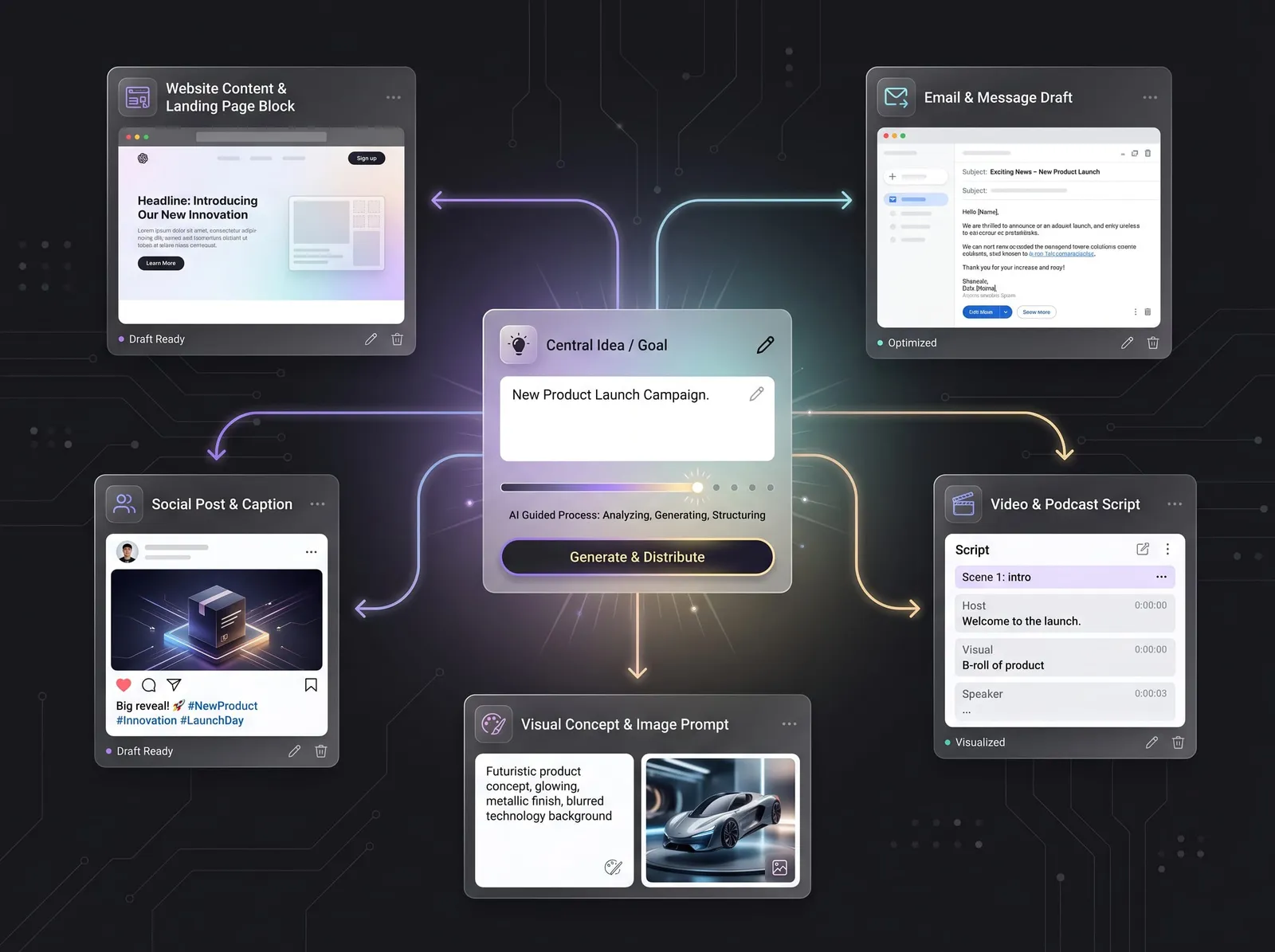The width and height of the screenshot is (1275, 952).
Task: Edit the New Product Launch Campaign text field
Action: tap(637, 418)
